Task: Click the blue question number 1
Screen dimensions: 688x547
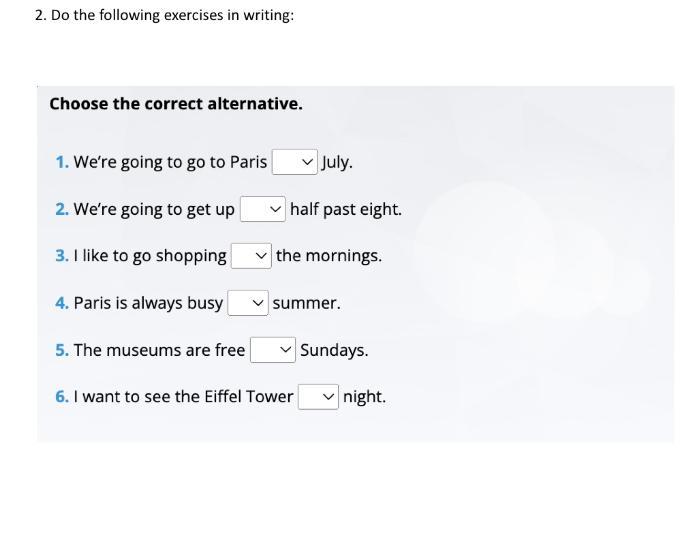Action: 61,162
